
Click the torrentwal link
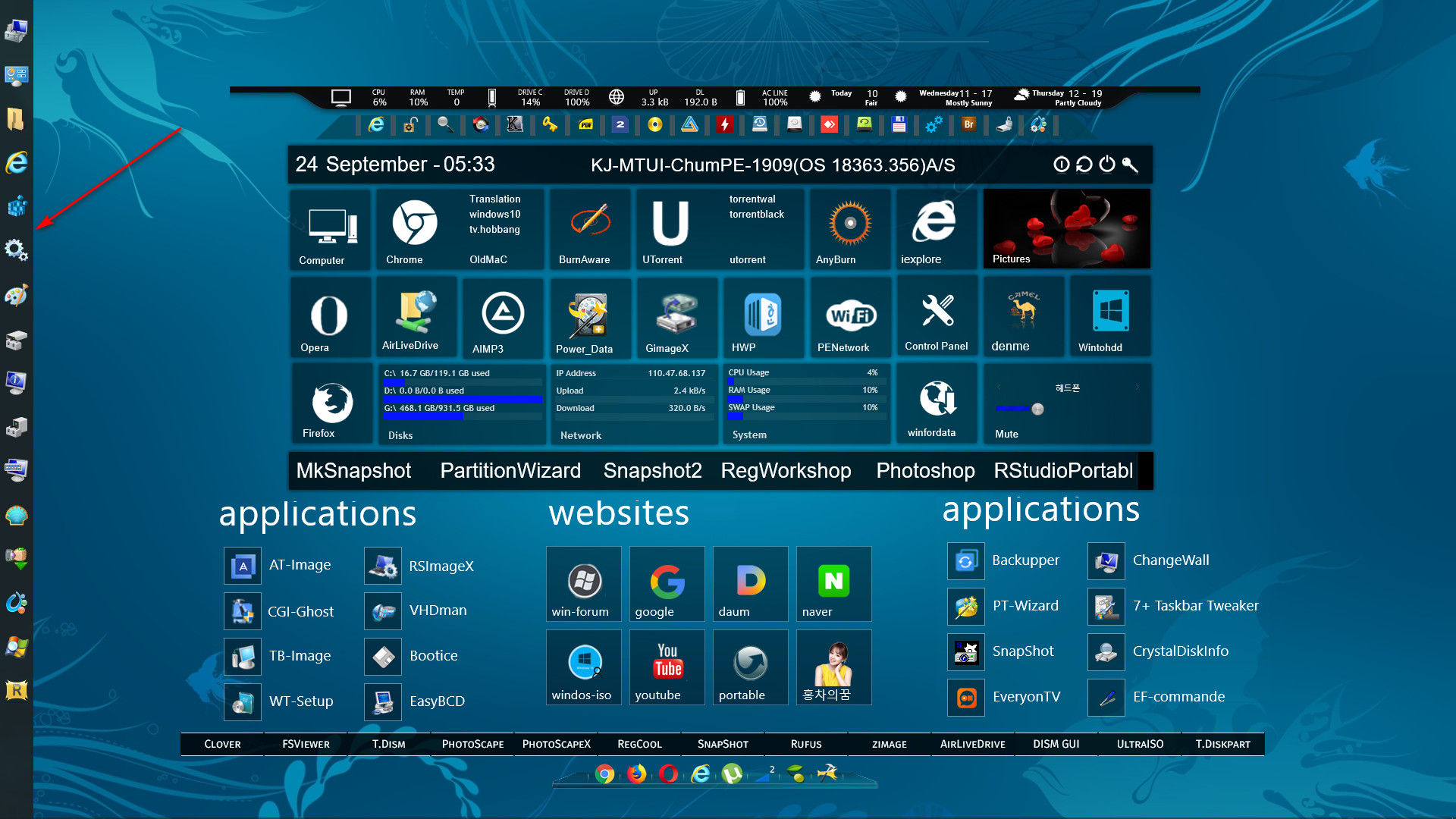(x=752, y=199)
